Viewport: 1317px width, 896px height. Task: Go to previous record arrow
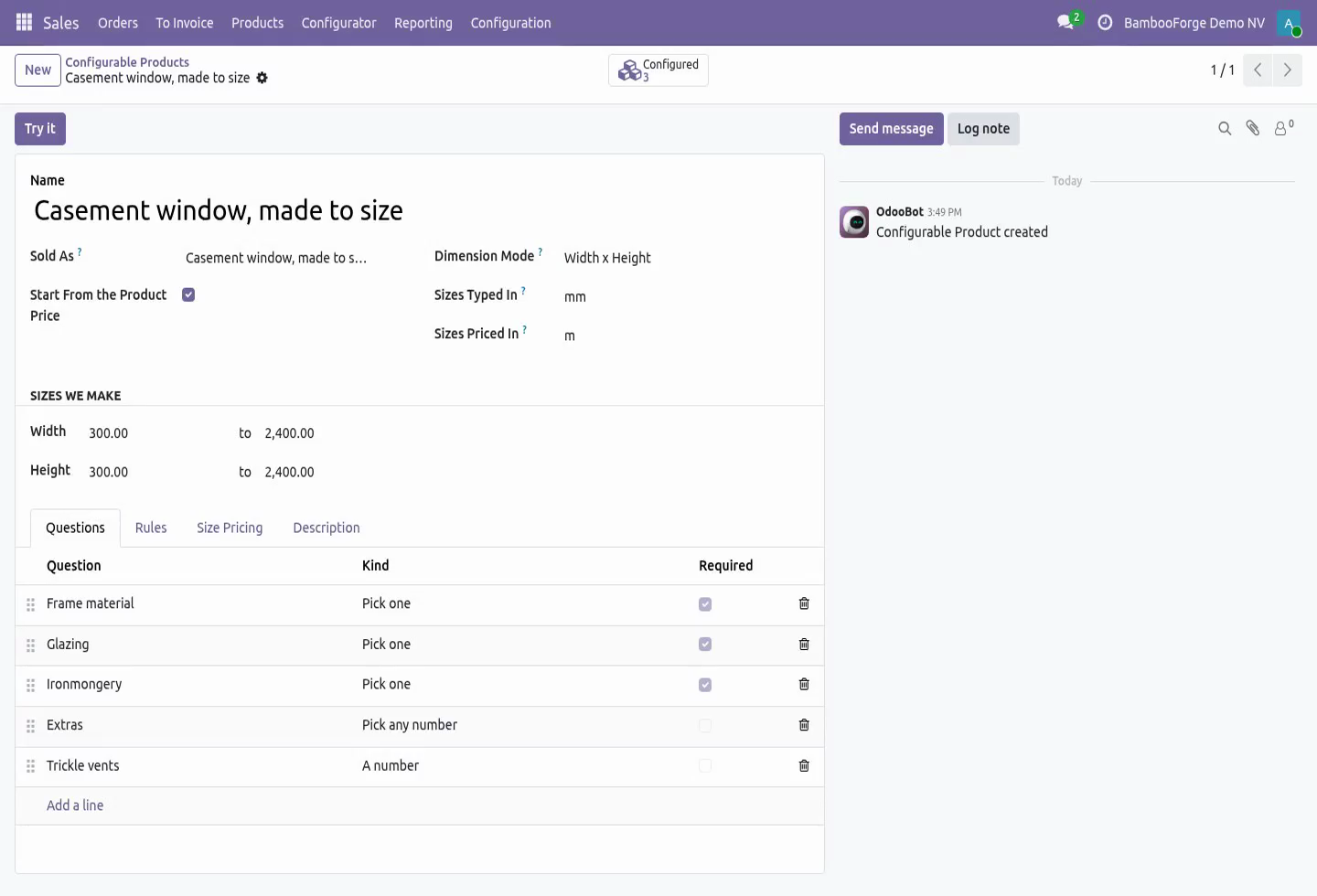tap(1258, 69)
